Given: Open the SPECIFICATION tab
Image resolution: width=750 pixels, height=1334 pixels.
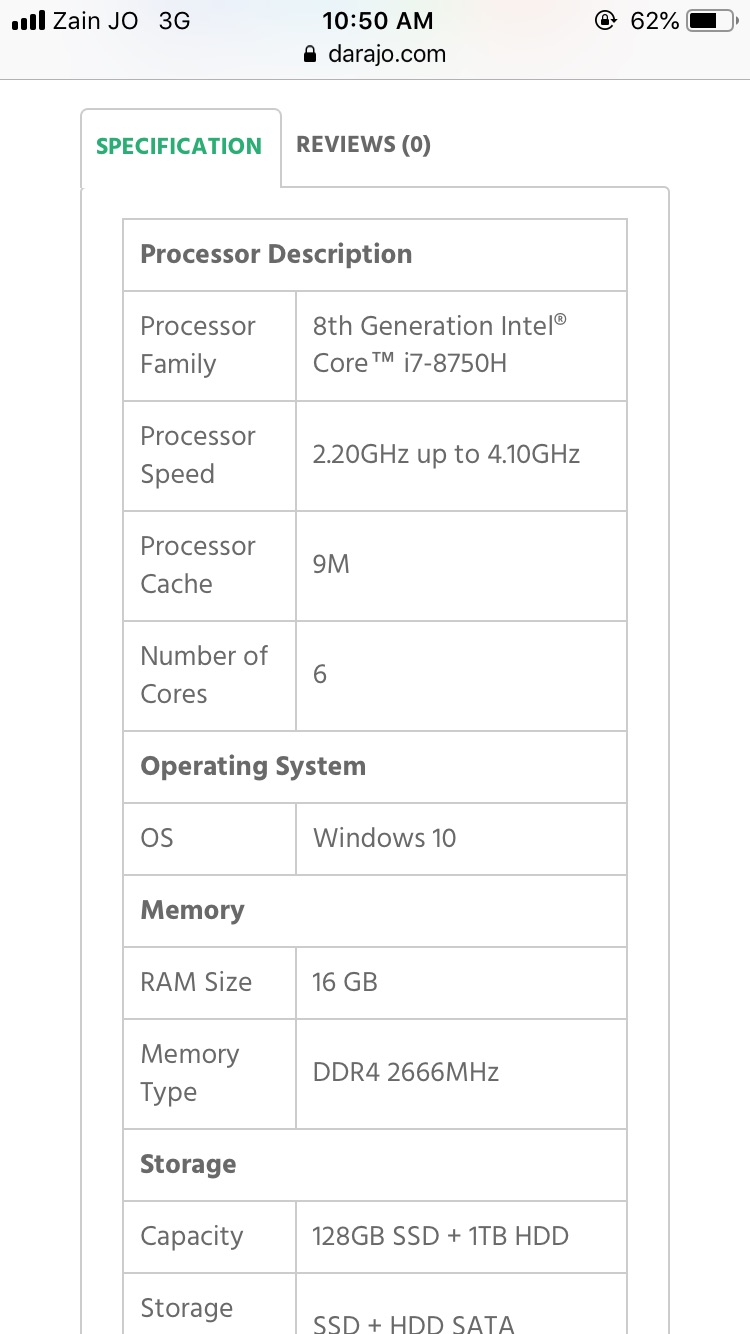Looking at the screenshot, I should click(x=179, y=146).
